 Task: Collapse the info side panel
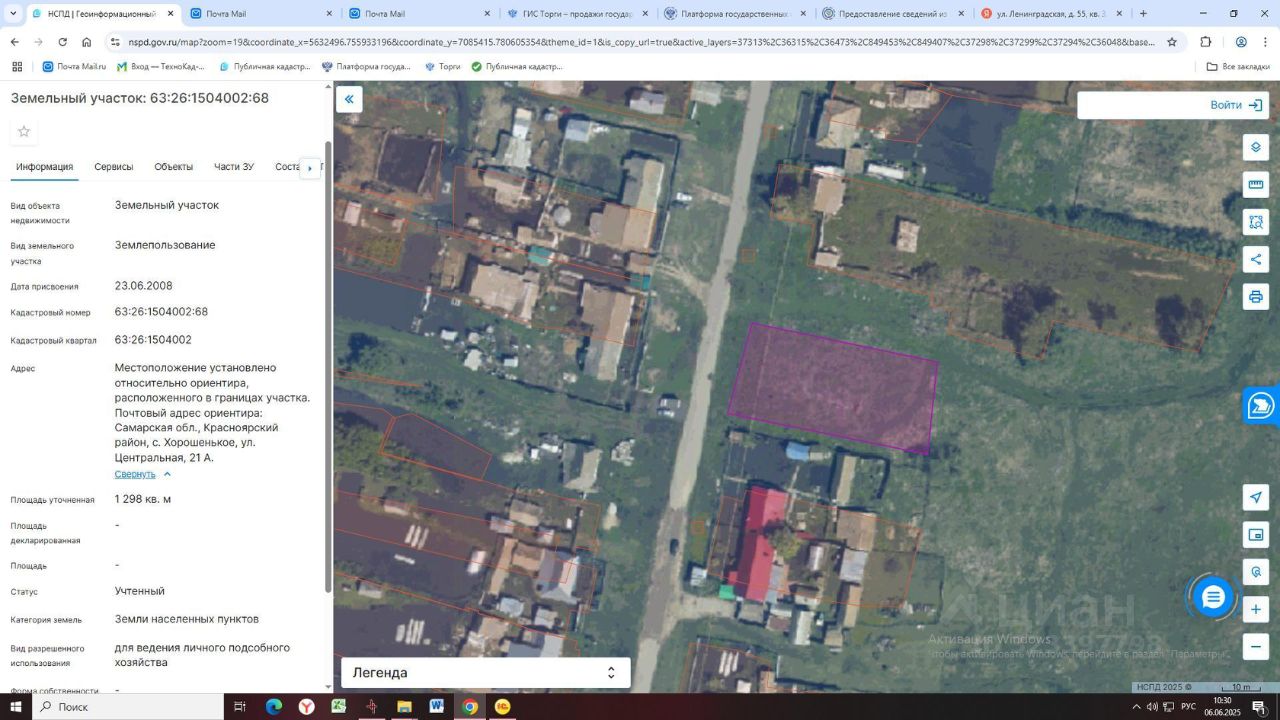coord(349,99)
